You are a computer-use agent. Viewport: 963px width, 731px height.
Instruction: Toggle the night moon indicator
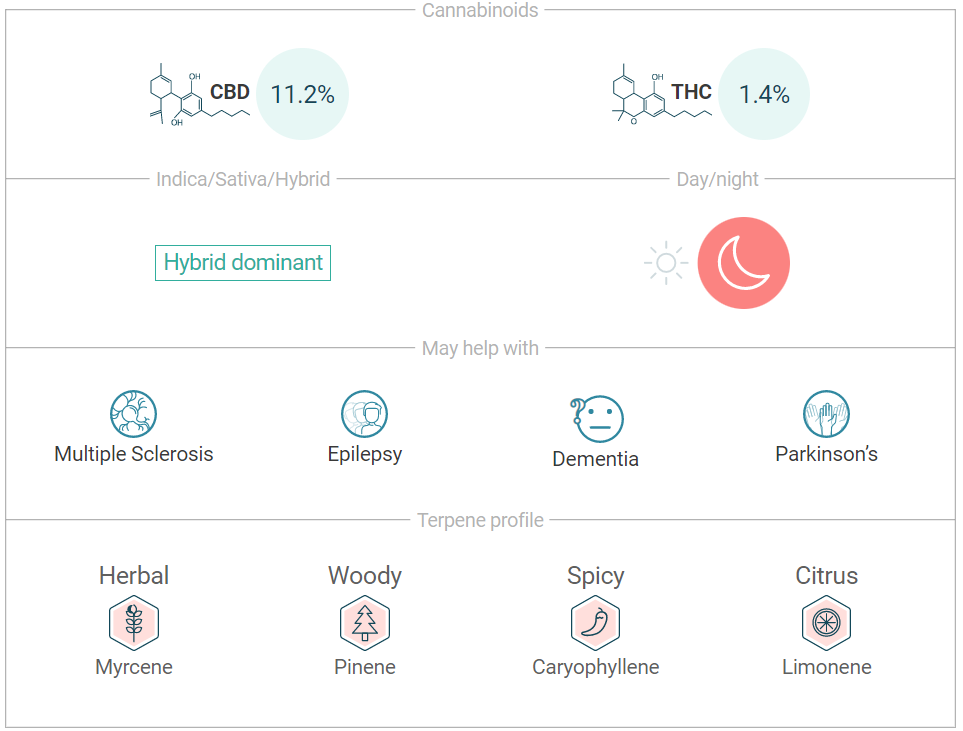(743, 262)
